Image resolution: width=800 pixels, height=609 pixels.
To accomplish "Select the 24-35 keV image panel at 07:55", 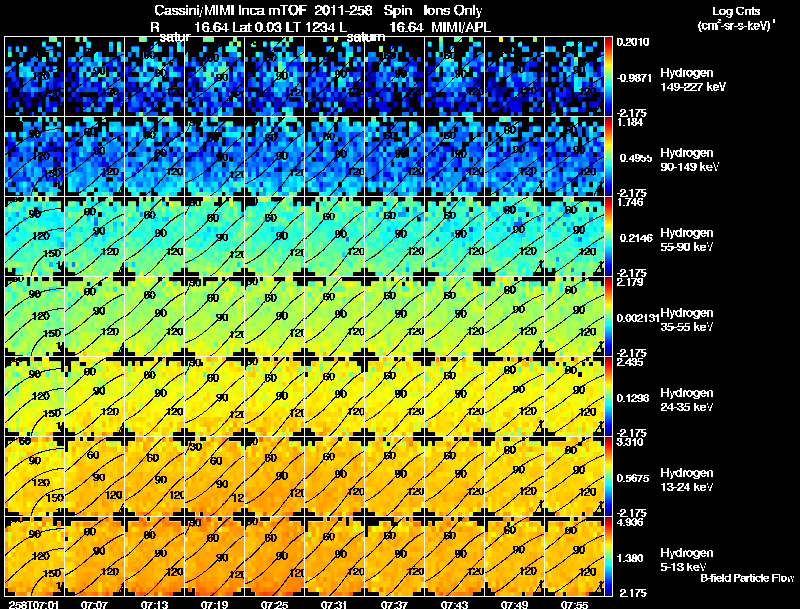I will [574, 397].
